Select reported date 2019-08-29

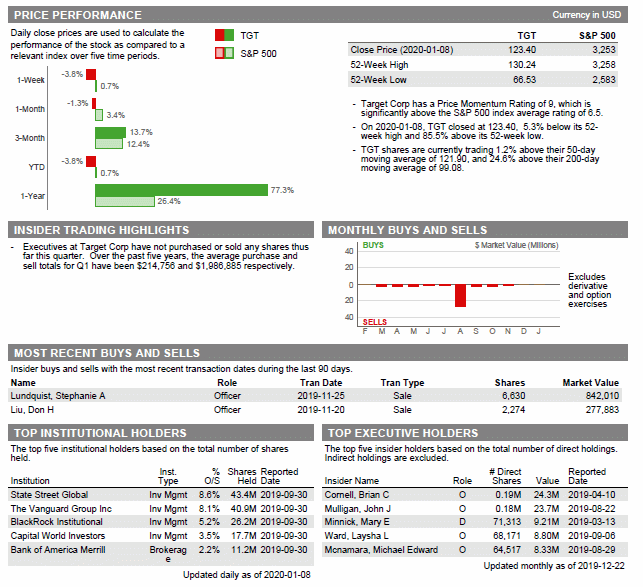click(592, 550)
